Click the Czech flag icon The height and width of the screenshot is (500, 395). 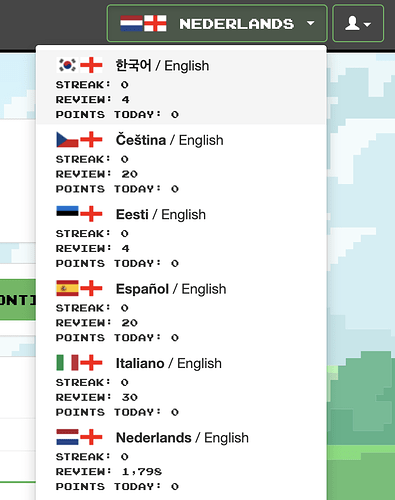(x=67, y=139)
